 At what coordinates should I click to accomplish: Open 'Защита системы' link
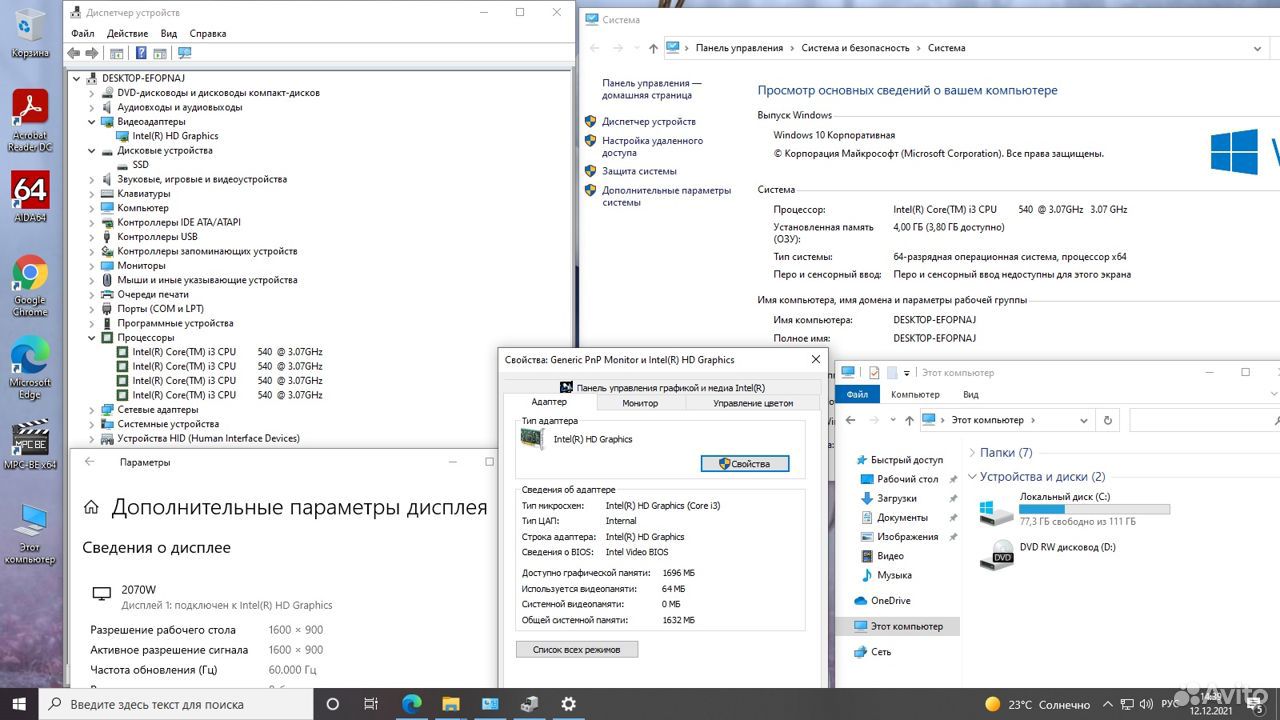[x=639, y=171]
